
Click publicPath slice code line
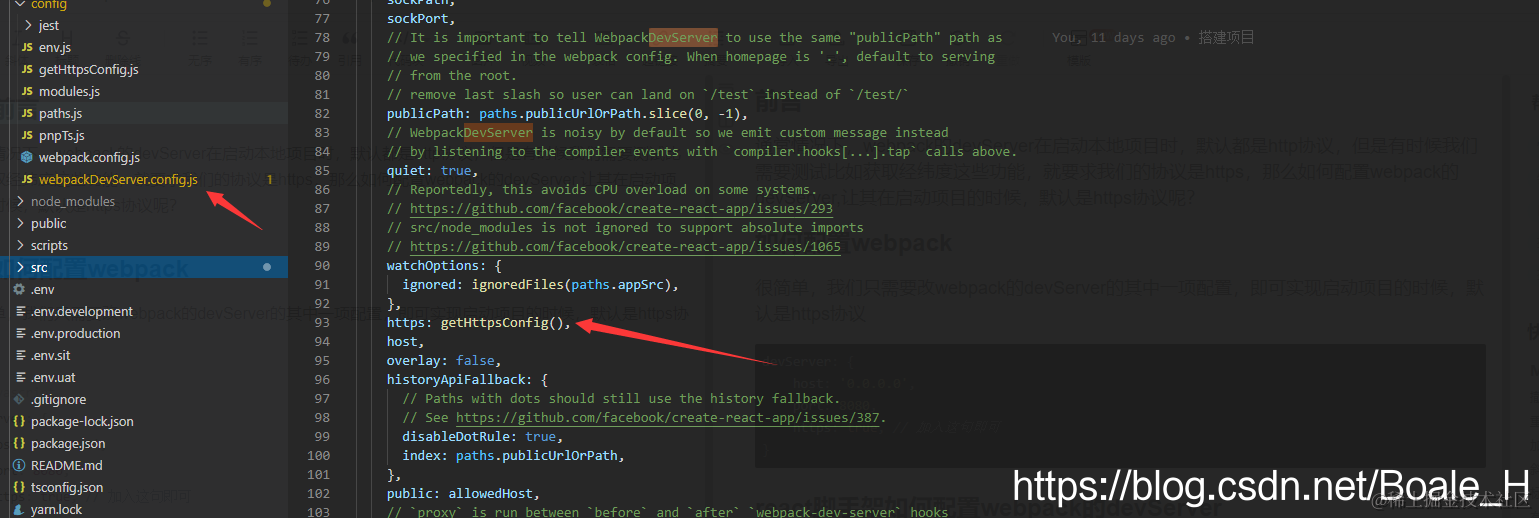pos(567,114)
